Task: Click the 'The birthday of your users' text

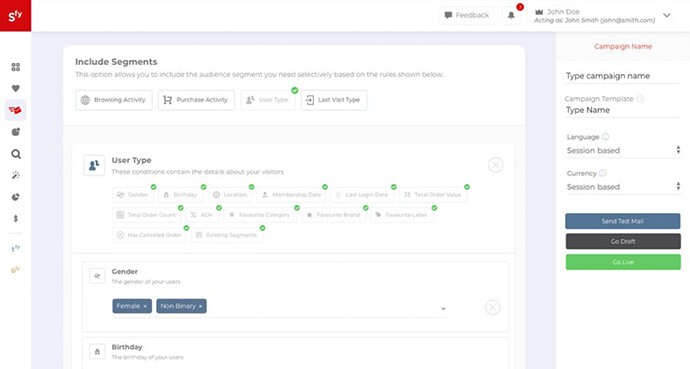Action: pos(147,357)
